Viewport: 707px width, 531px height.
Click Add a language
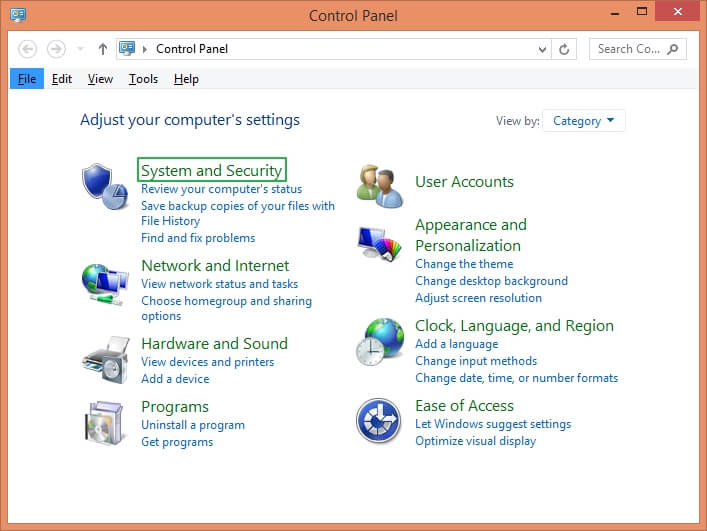pyautogui.click(x=457, y=344)
